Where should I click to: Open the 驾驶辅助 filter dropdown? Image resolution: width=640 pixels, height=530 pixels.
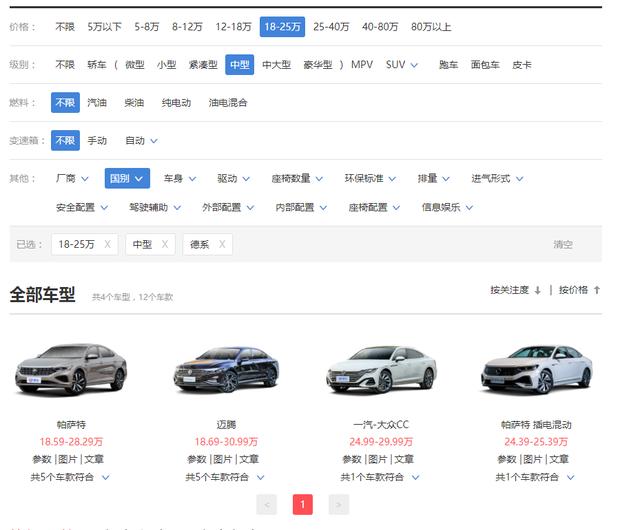(x=155, y=207)
